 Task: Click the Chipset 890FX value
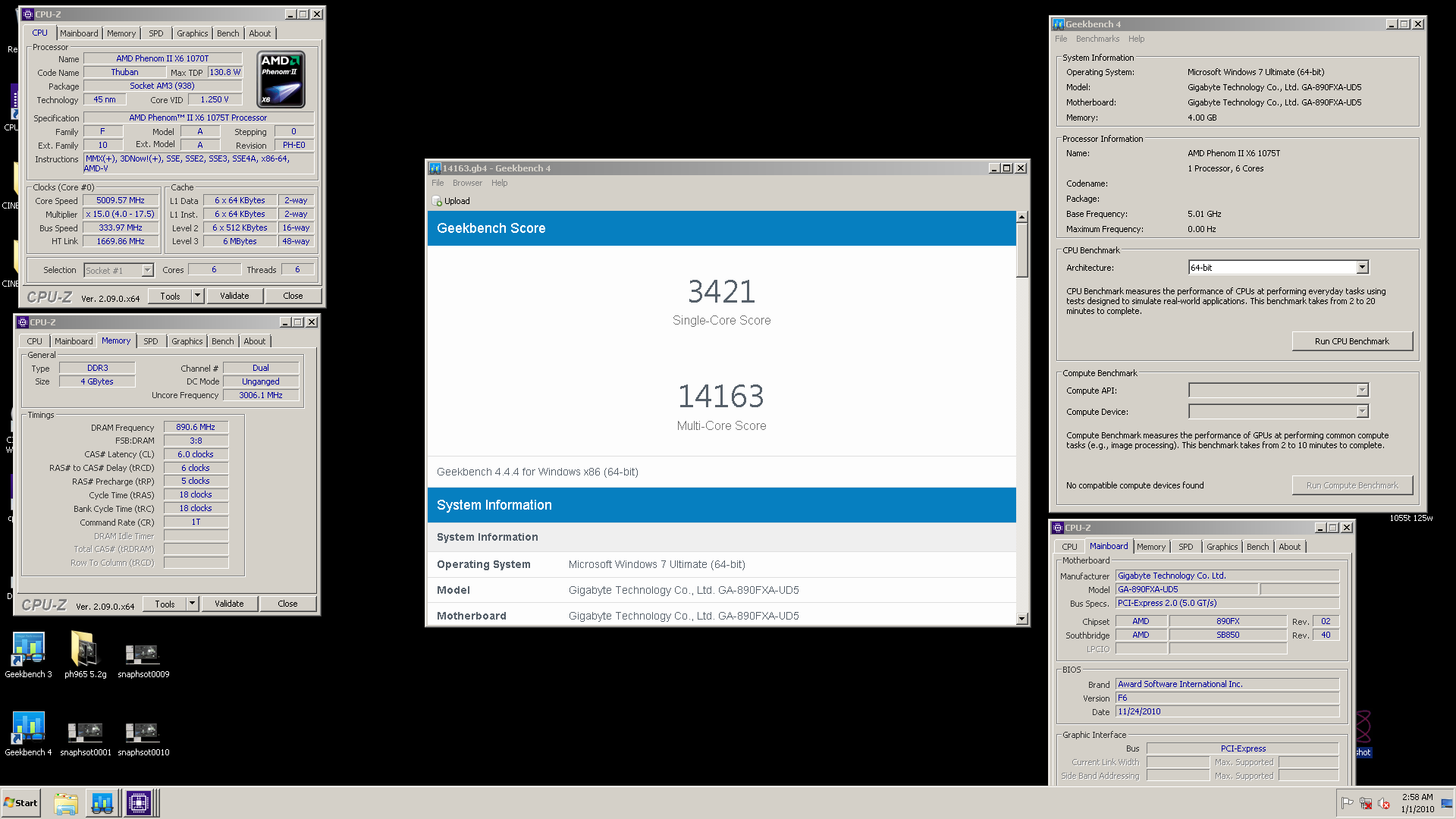[x=1228, y=621]
